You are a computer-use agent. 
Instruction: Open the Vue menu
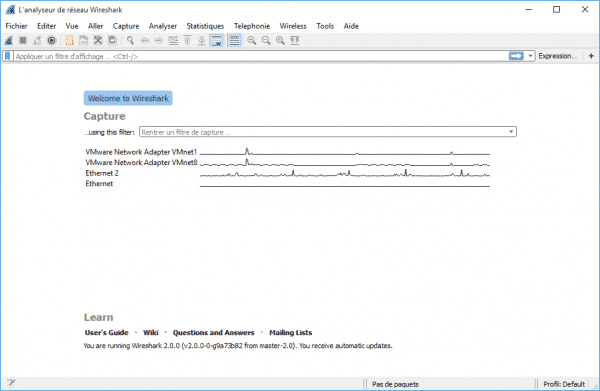pyautogui.click(x=72, y=26)
